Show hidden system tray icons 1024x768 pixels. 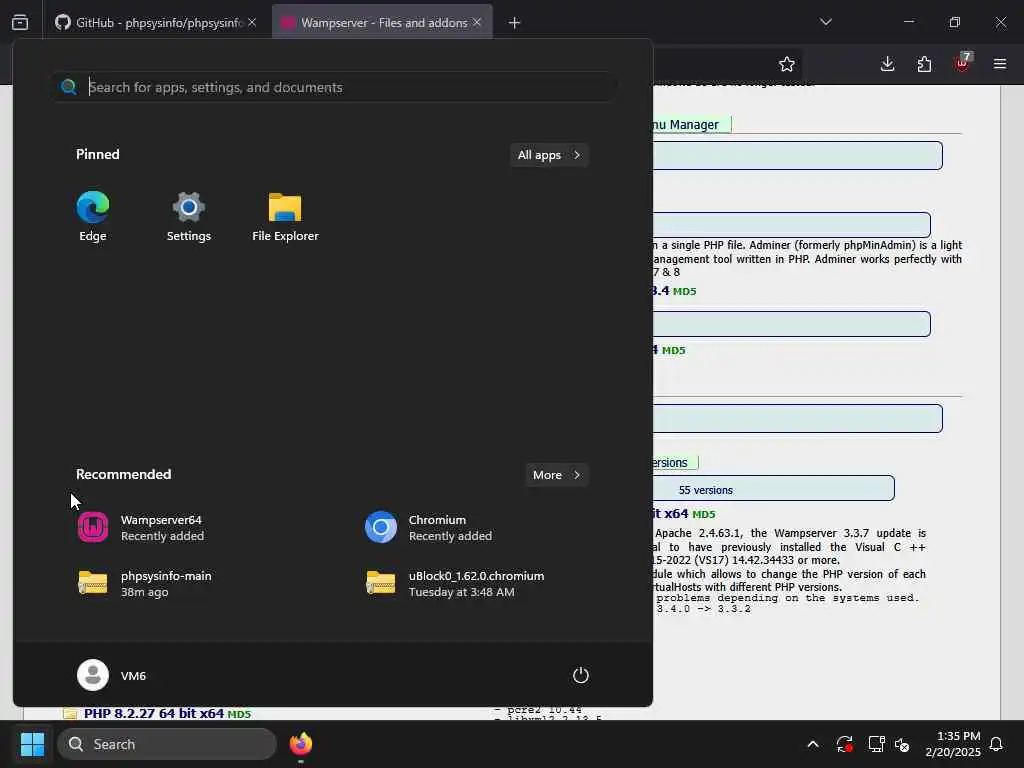pyautogui.click(x=813, y=744)
